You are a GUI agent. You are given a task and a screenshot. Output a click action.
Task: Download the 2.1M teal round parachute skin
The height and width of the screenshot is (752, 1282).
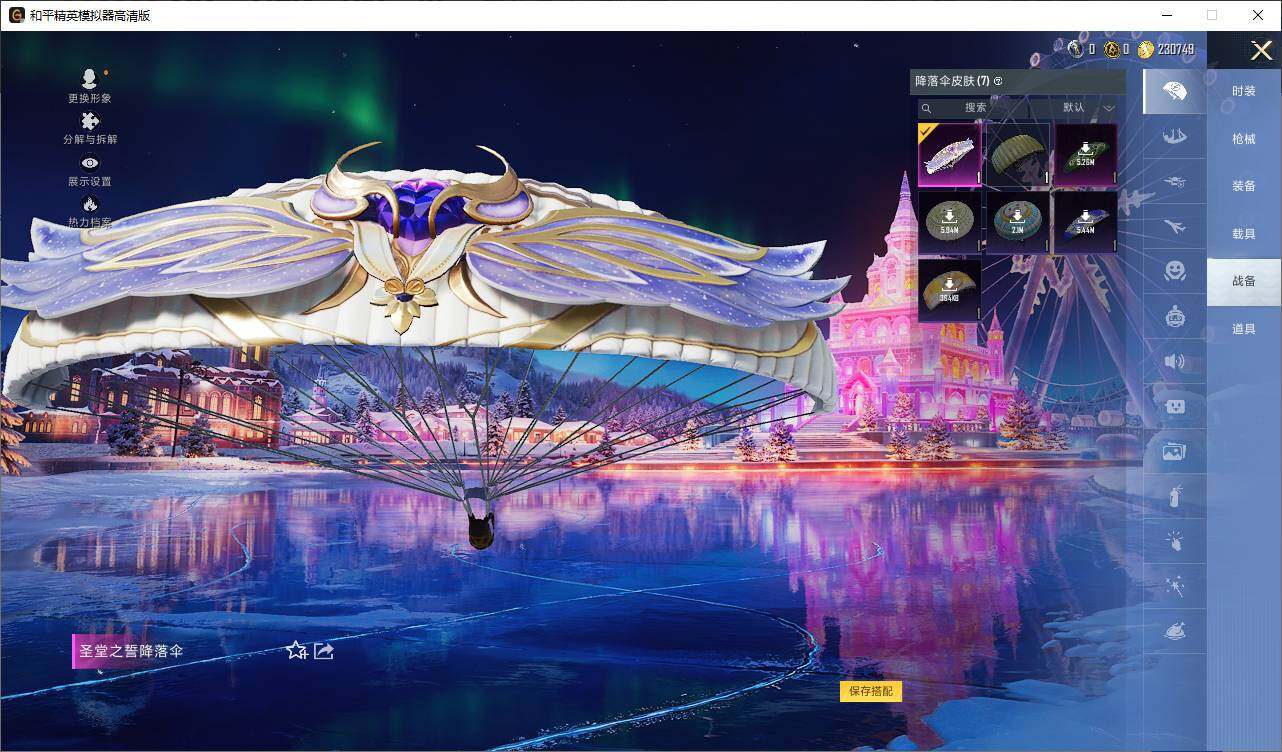point(1018,223)
